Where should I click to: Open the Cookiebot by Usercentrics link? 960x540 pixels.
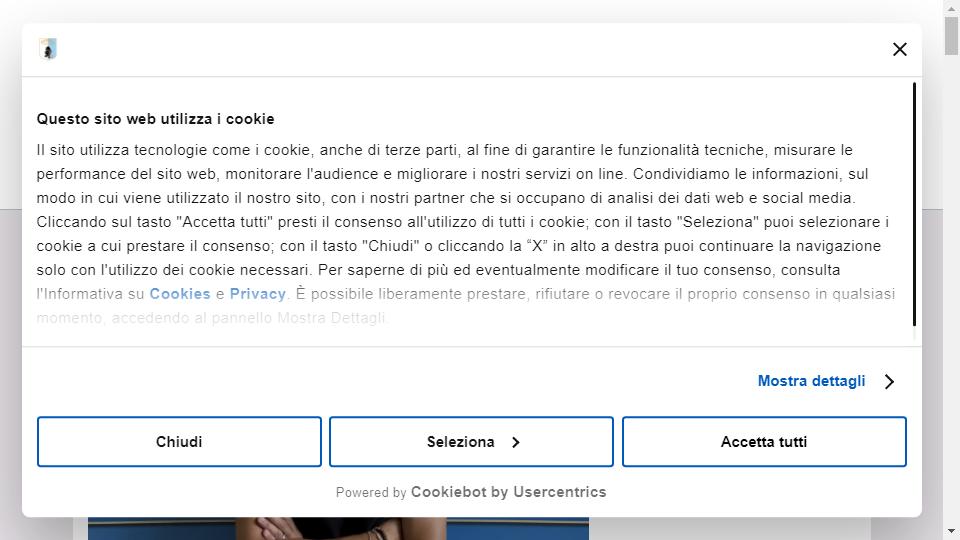click(x=508, y=492)
